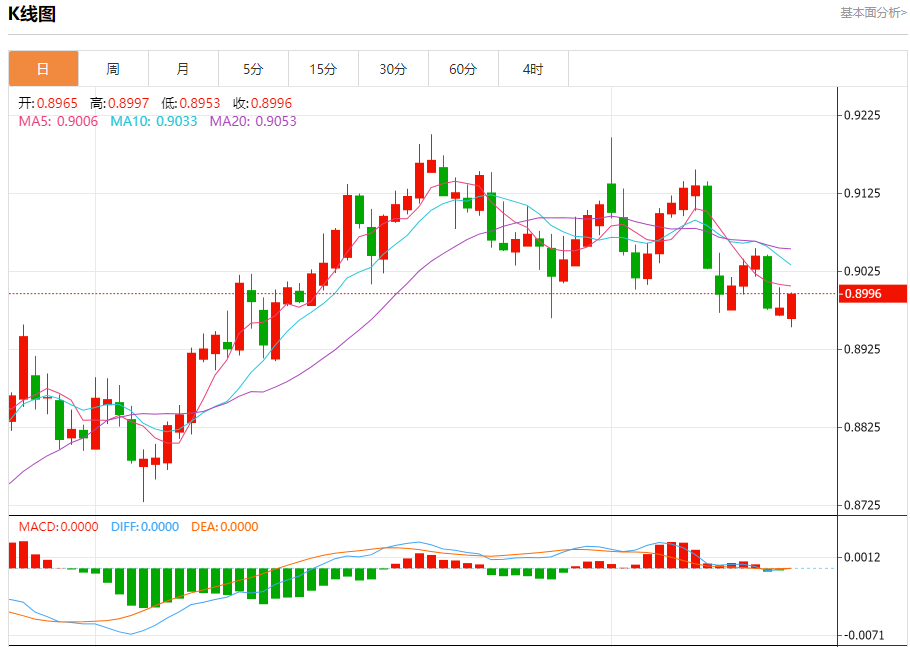Image resolution: width=910 pixels, height=647 pixels.
Task: Open the 4时 interval tab
Action: [533, 69]
